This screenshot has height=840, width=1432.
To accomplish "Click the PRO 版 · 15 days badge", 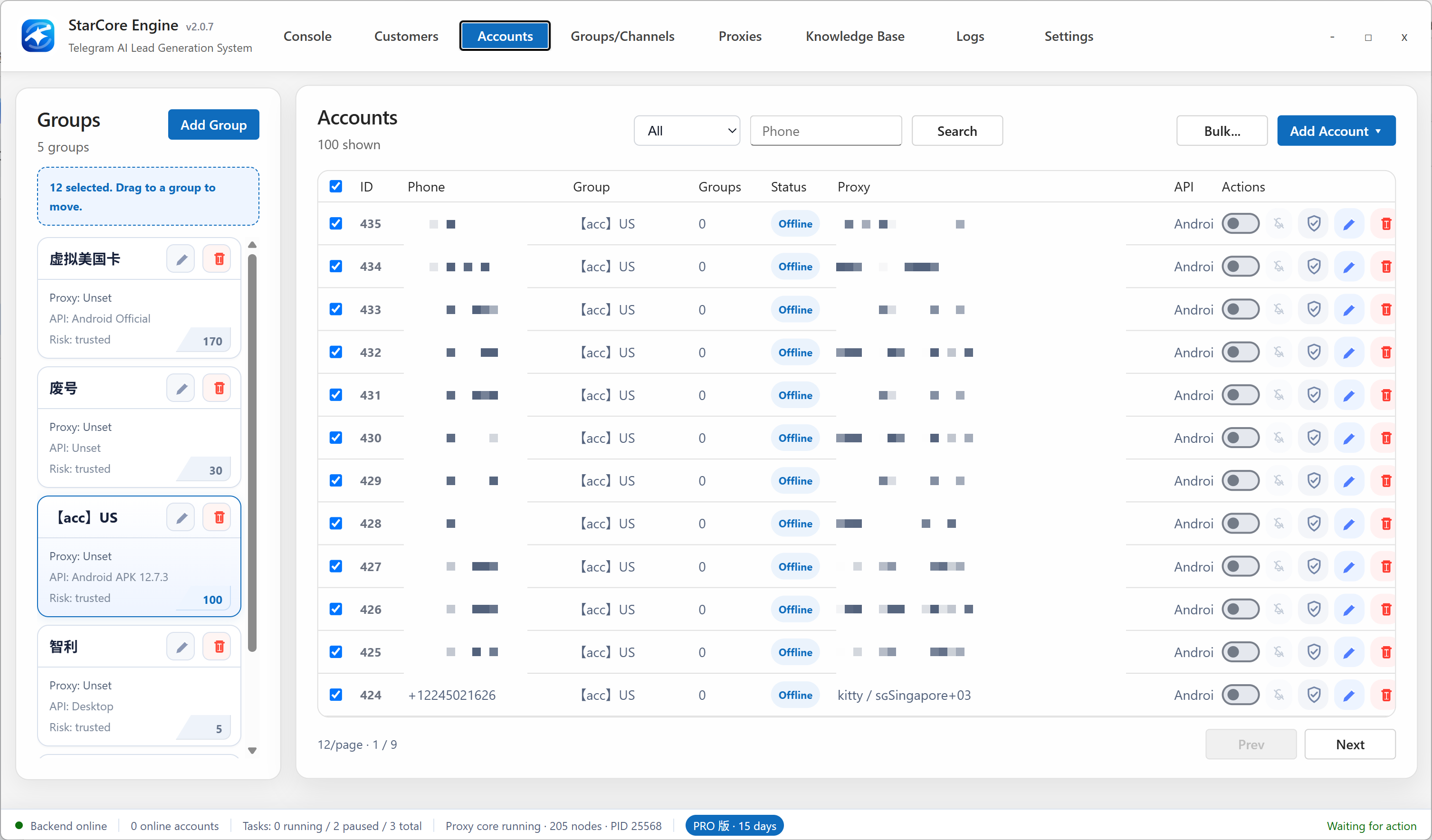I will coord(734,825).
